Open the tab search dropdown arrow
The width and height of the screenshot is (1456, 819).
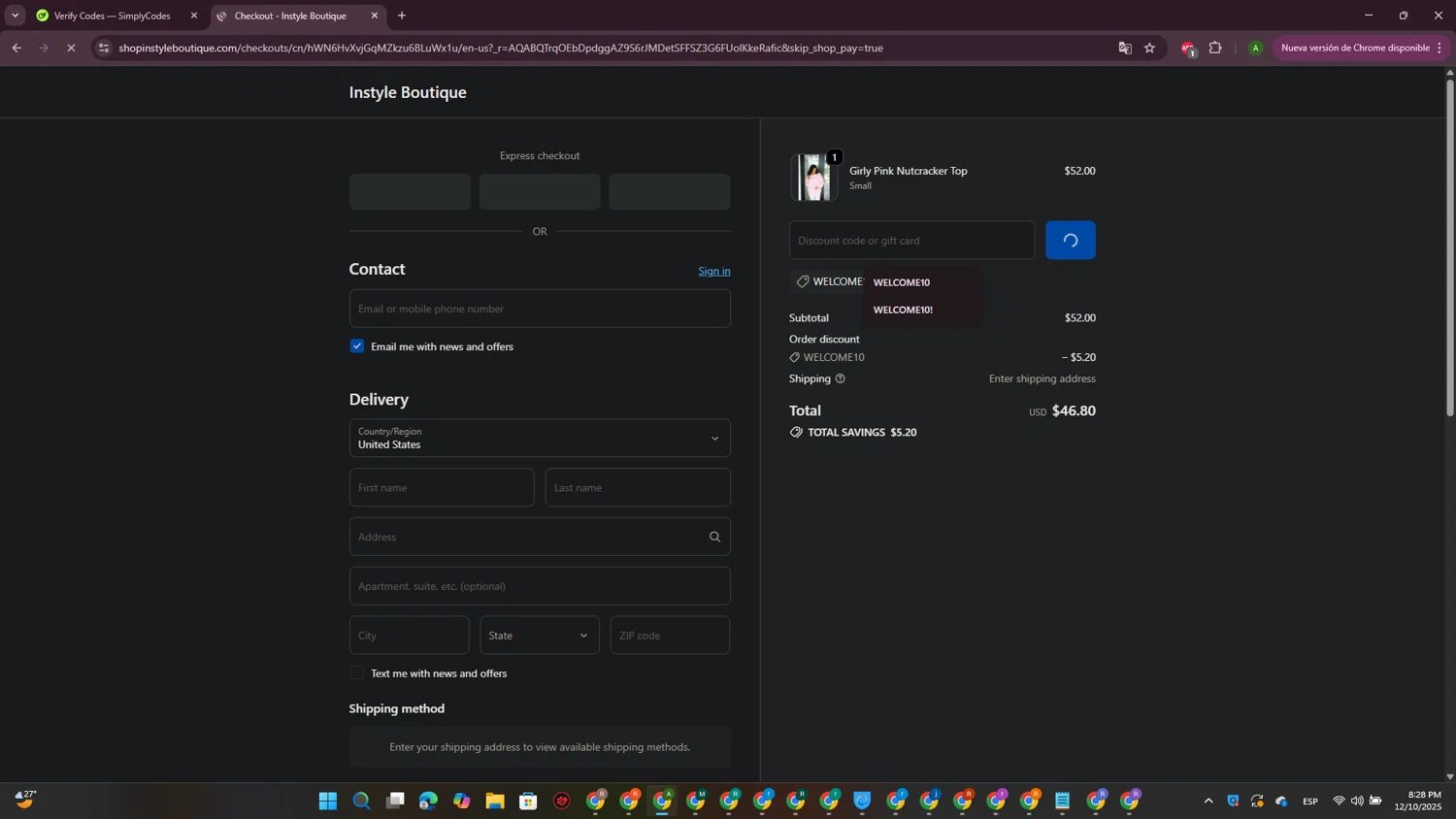[15, 16]
